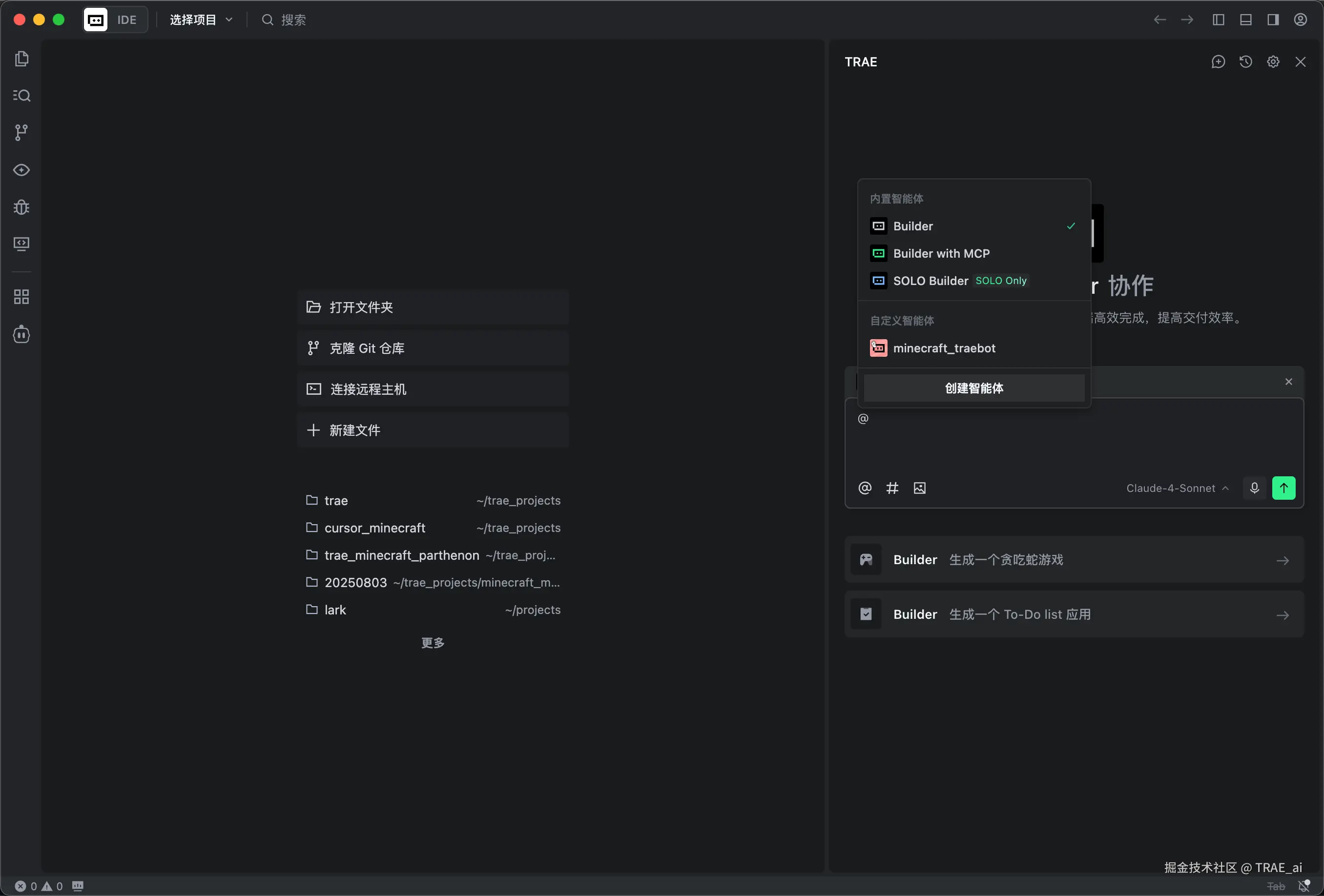Image resolution: width=1324 pixels, height=896 pixels.
Task: Select Builder with MCP agent
Action: coord(941,253)
